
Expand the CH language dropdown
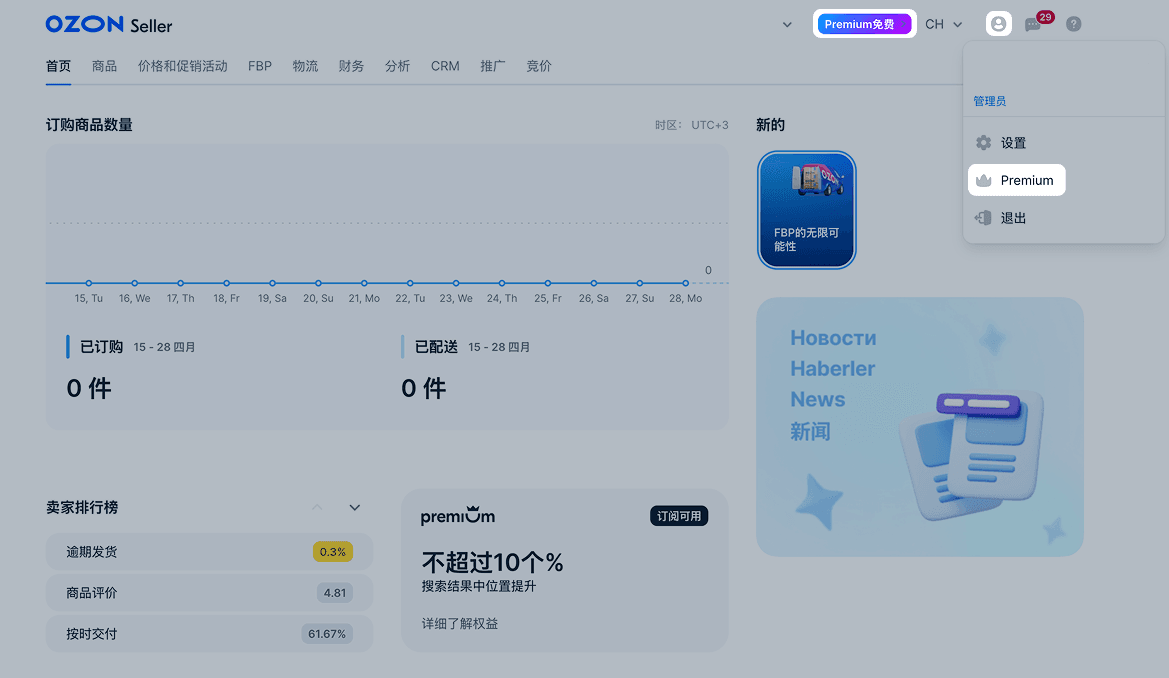tap(944, 25)
